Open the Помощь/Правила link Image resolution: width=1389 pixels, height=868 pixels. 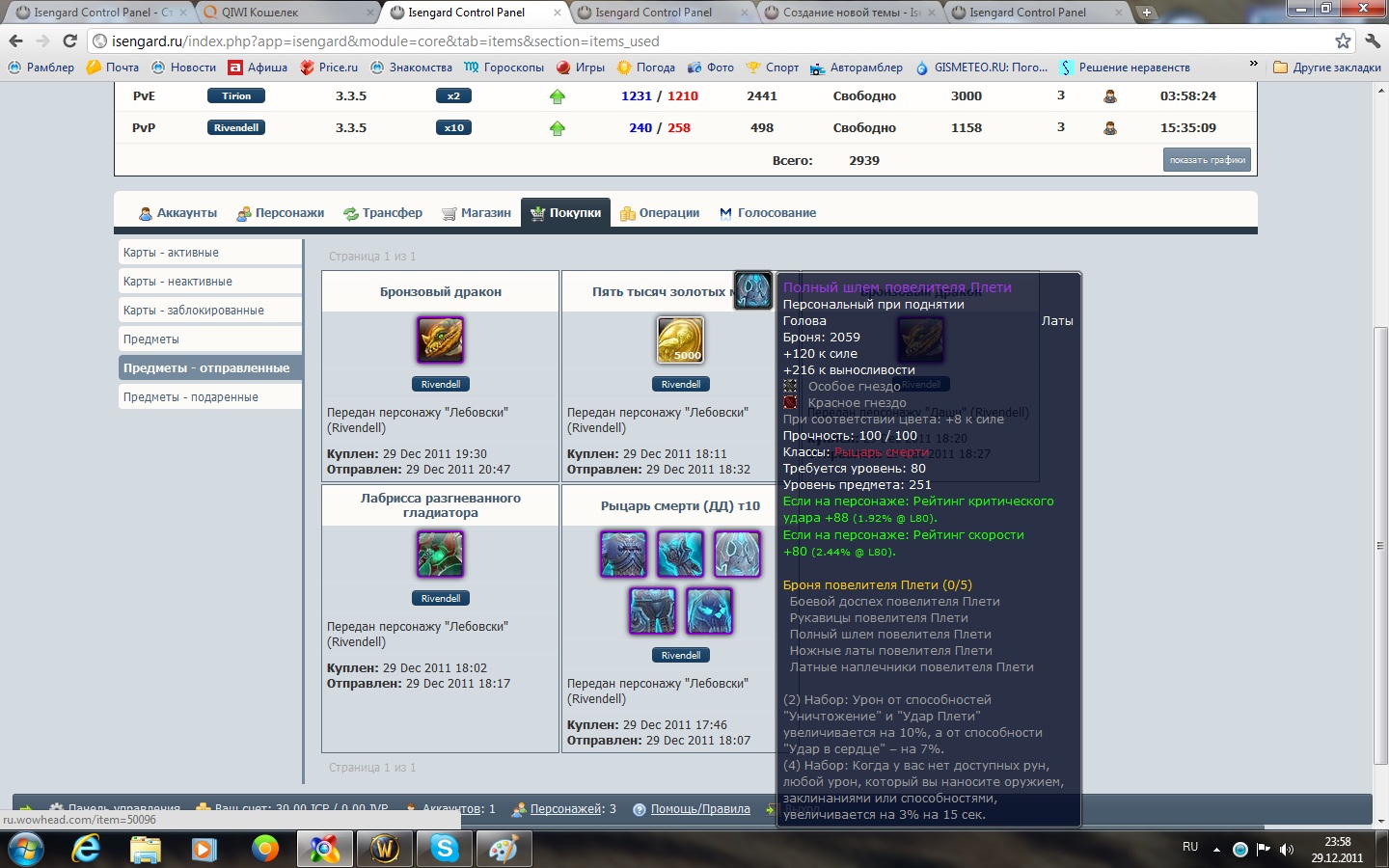699,809
